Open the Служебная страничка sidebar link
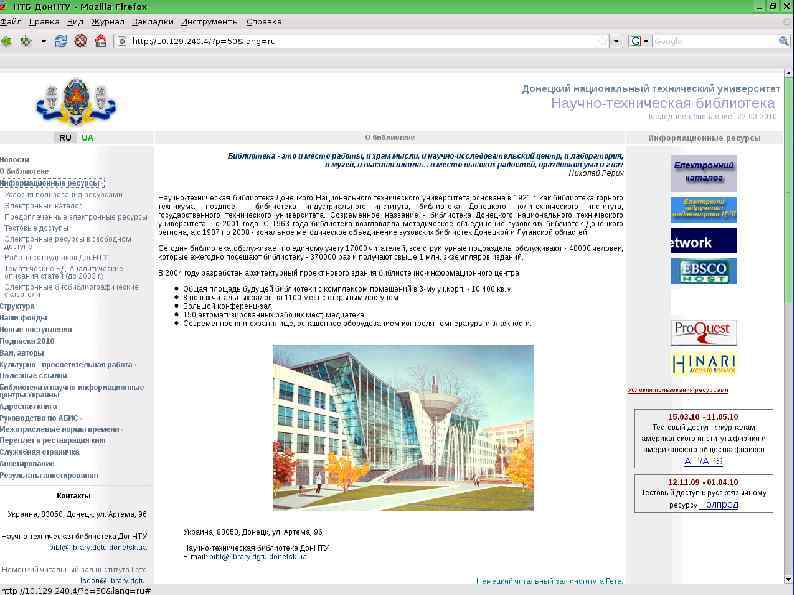The width and height of the screenshot is (794, 595). click(x=39, y=452)
